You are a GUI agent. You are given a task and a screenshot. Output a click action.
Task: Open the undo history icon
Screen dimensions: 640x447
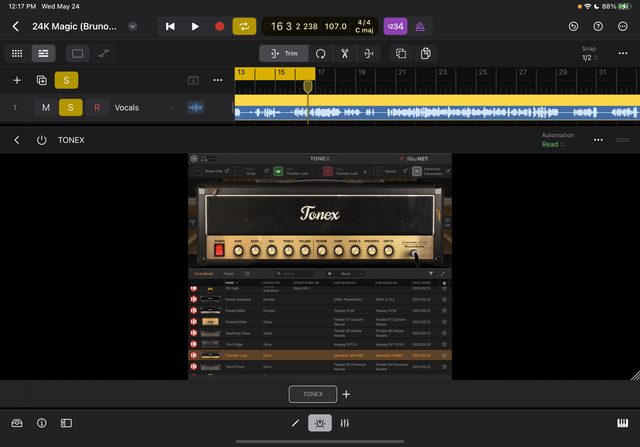pos(573,27)
